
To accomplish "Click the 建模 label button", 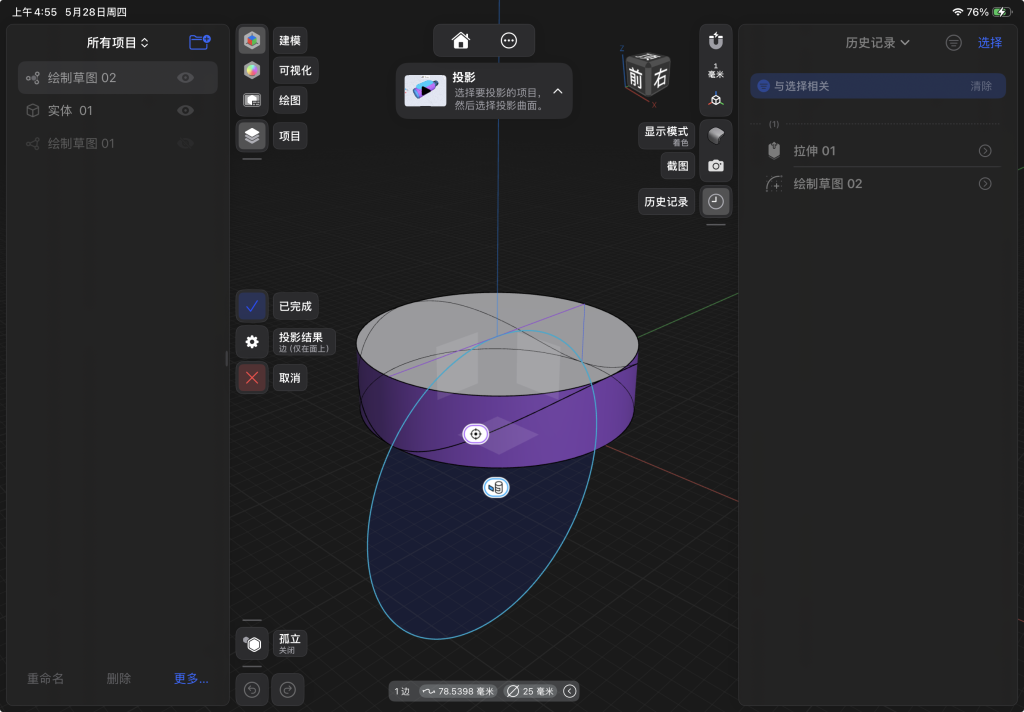I will [290, 40].
